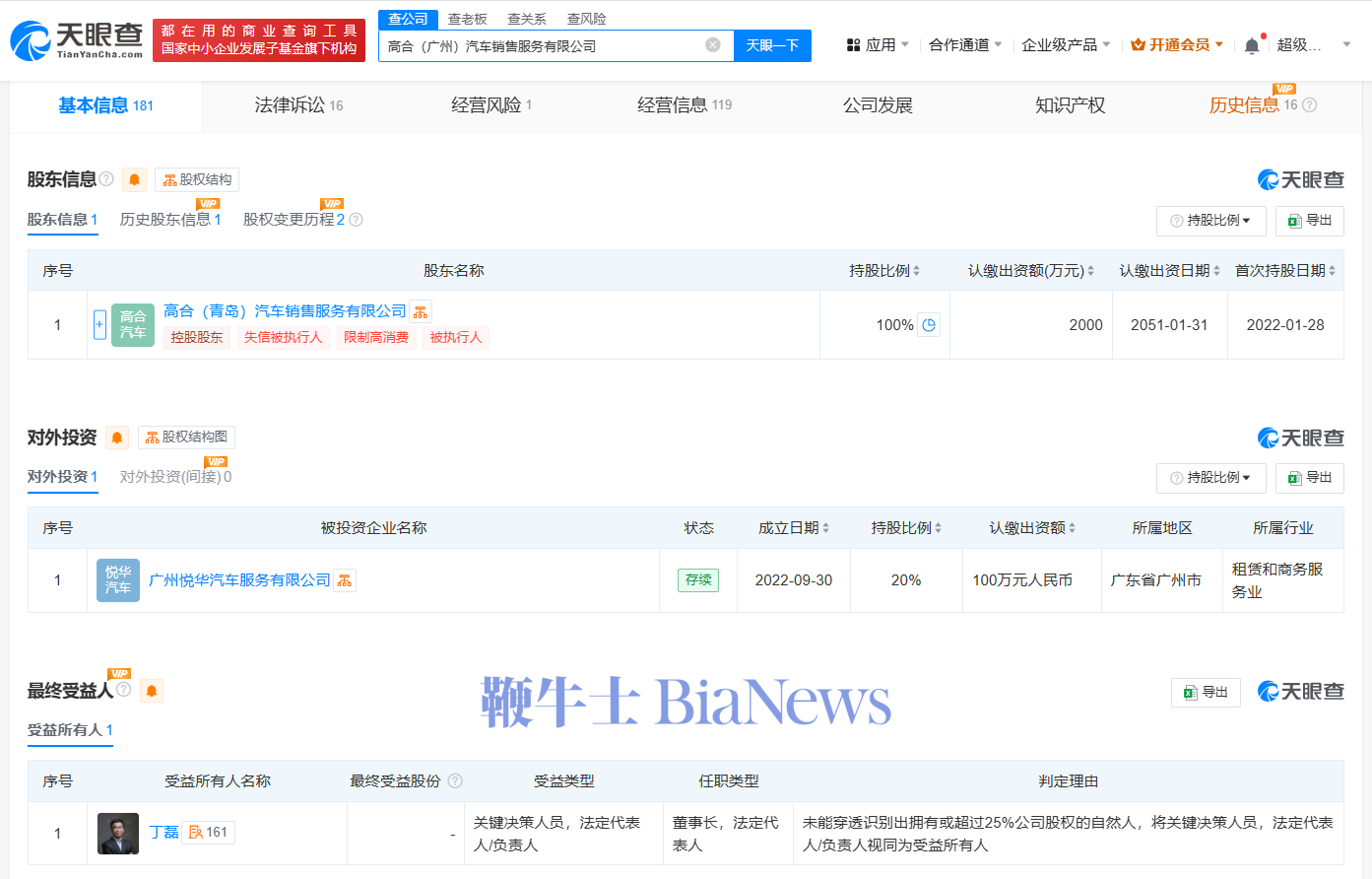This screenshot has width=1372, height=879.
Task: Sort investment table by 认缴出资额
Action: (x=1072, y=528)
